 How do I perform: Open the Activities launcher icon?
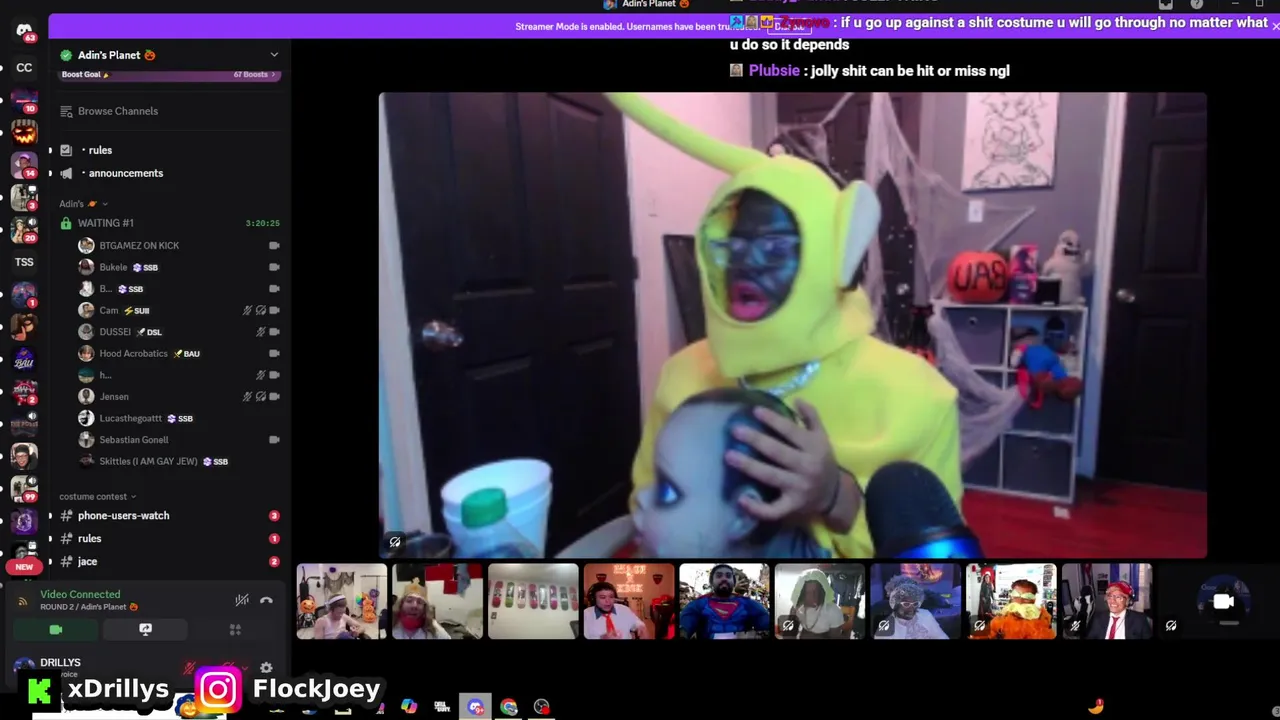pos(235,630)
